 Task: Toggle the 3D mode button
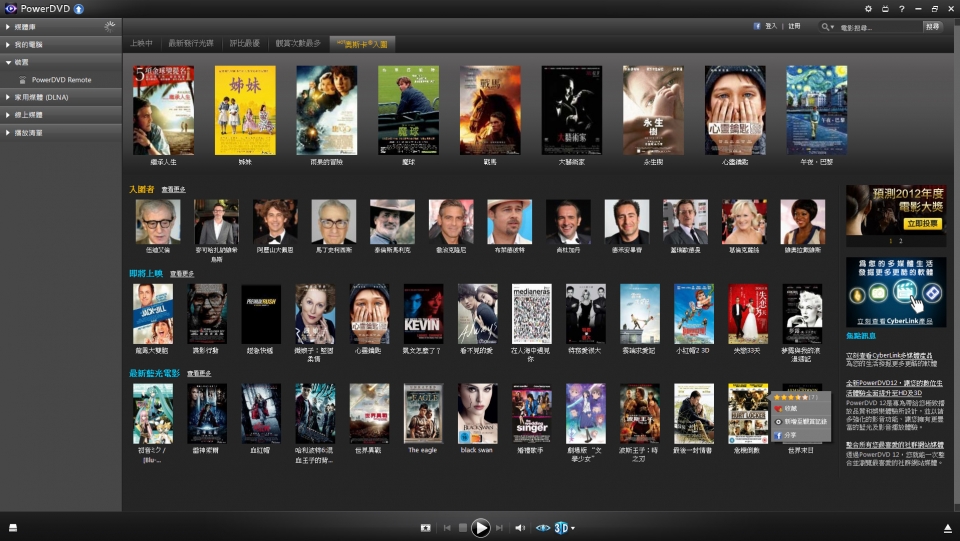click(561, 528)
